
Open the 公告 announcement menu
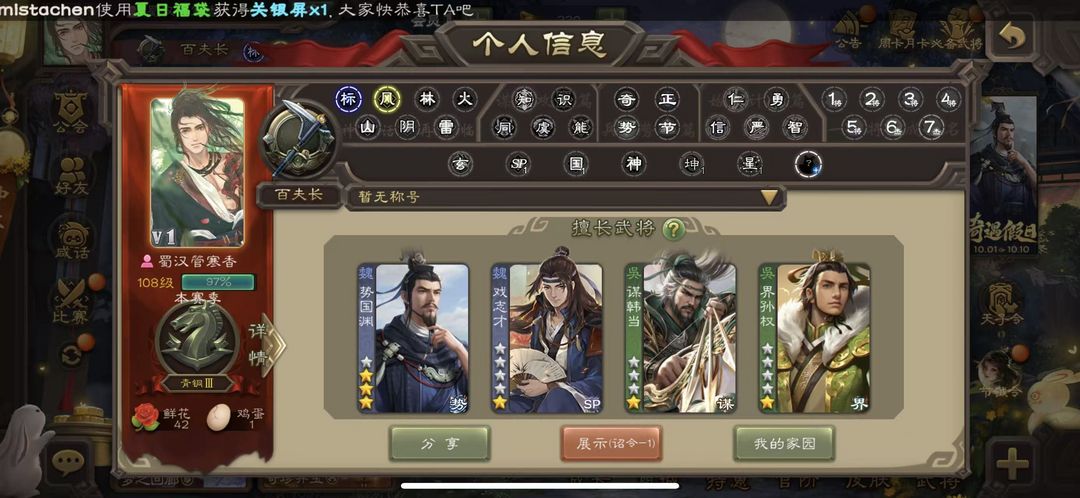[x=849, y=31]
